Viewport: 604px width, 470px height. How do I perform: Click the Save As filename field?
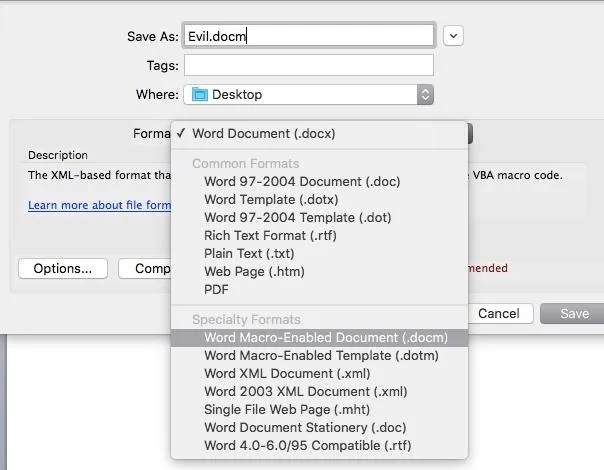[309, 36]
